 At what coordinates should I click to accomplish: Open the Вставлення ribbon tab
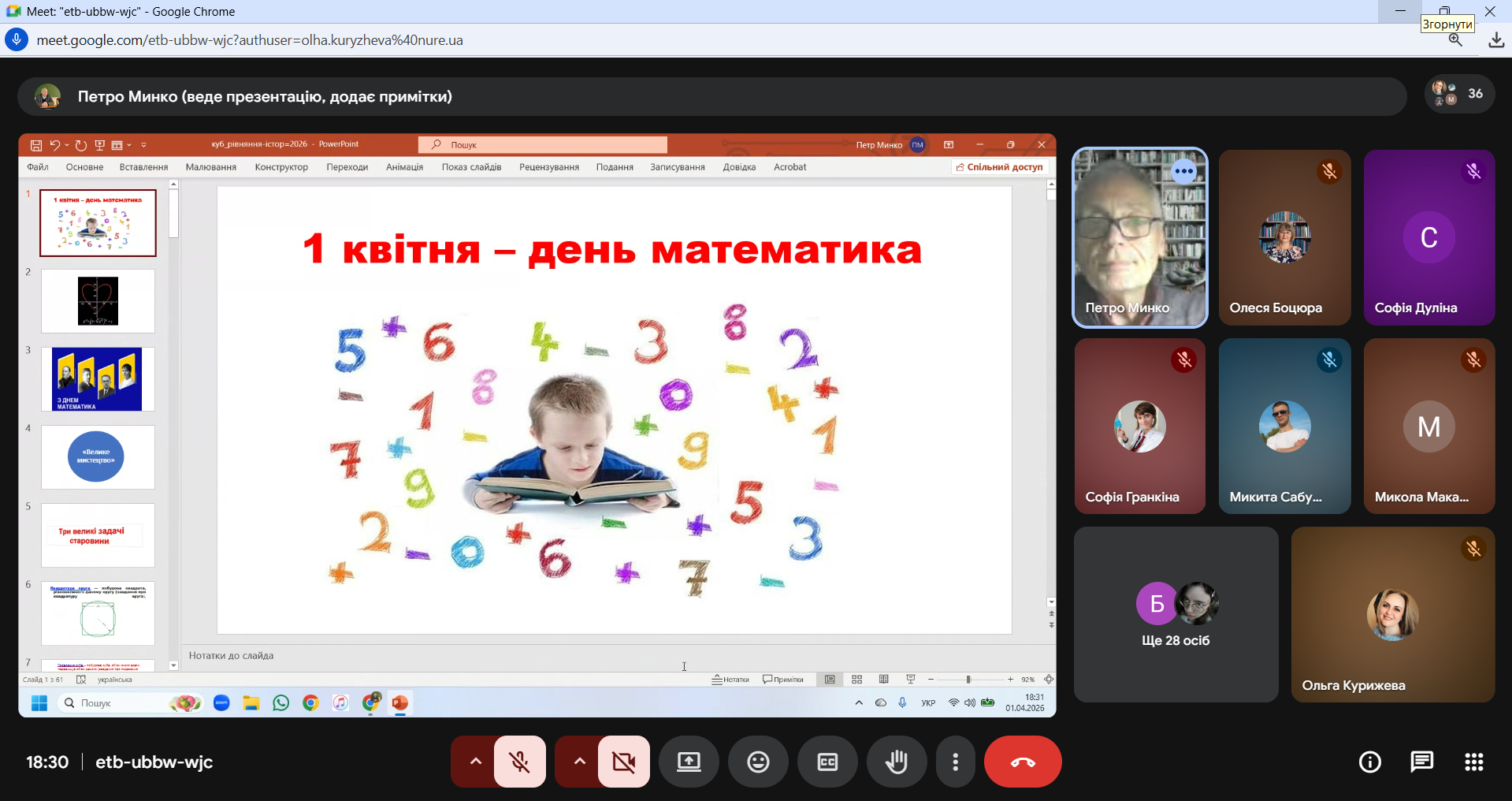(143, 167)
